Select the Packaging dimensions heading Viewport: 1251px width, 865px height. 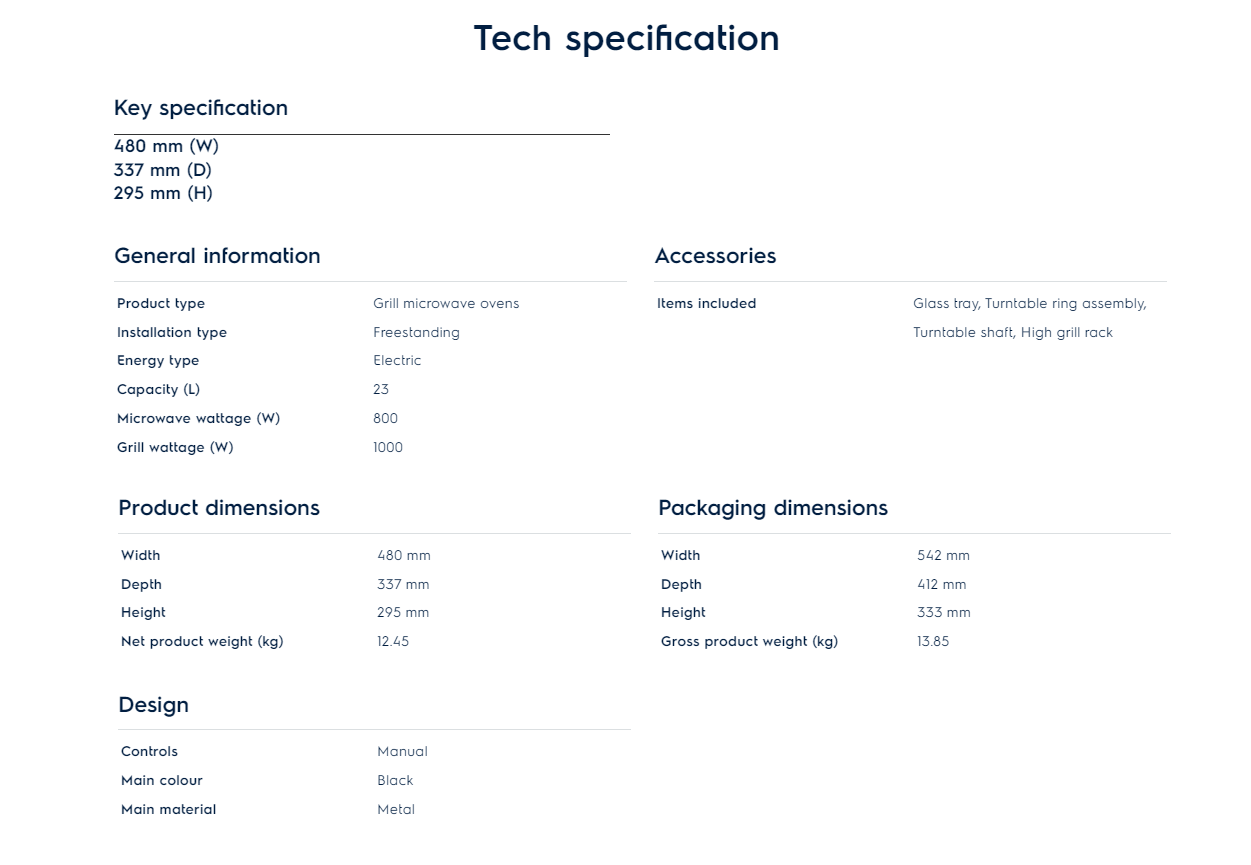click(x=772, y=508)
